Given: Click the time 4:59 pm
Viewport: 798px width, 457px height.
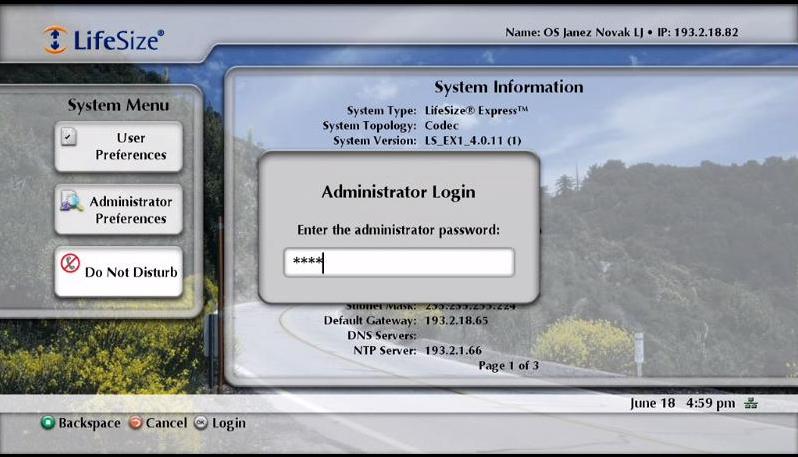Looking at the screenshot, I should pyautogui.click(x=710, y=404).
